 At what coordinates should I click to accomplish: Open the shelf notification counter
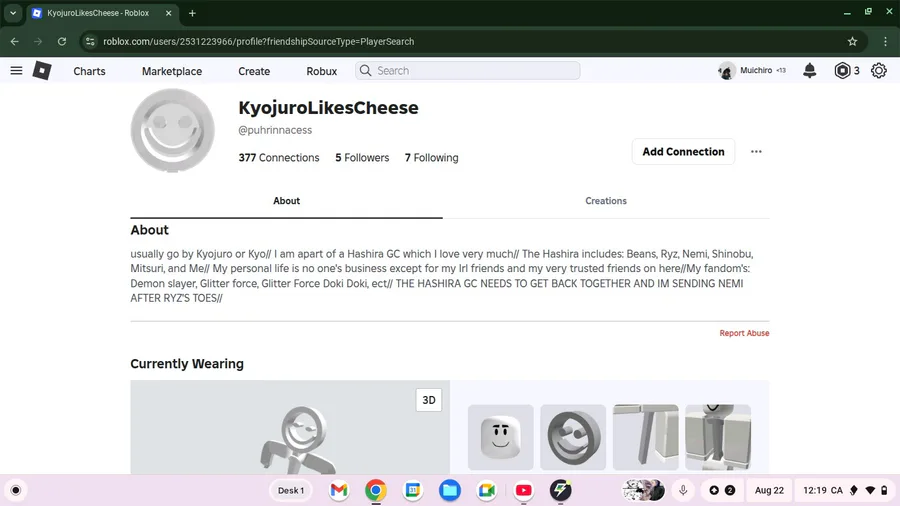pos(721,490)
